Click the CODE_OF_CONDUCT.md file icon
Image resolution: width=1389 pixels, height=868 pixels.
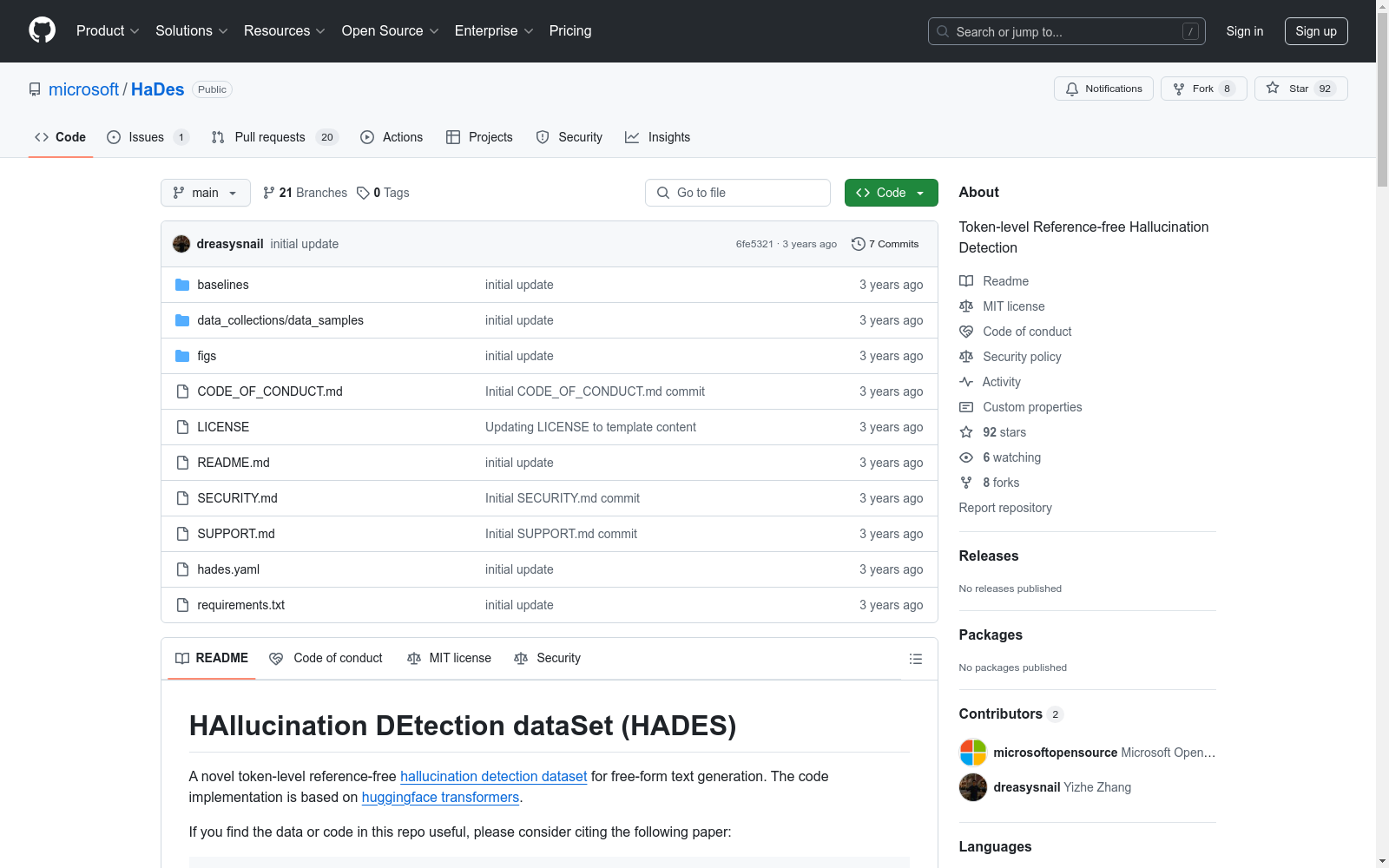(182, 391)
